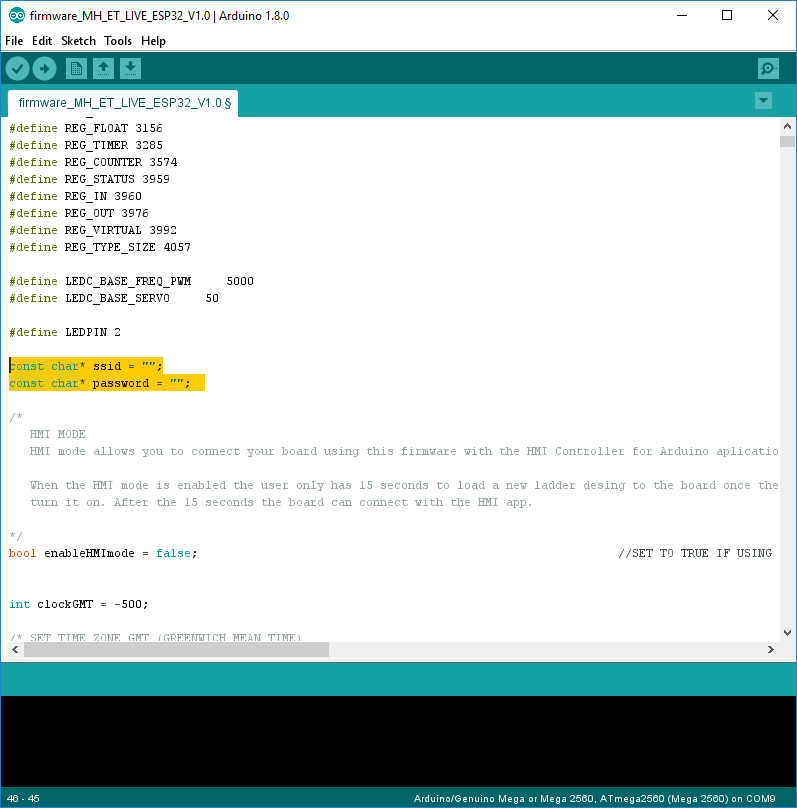Maximize the Arduino window
The image size is (797, 808).
tap(727, 15)
